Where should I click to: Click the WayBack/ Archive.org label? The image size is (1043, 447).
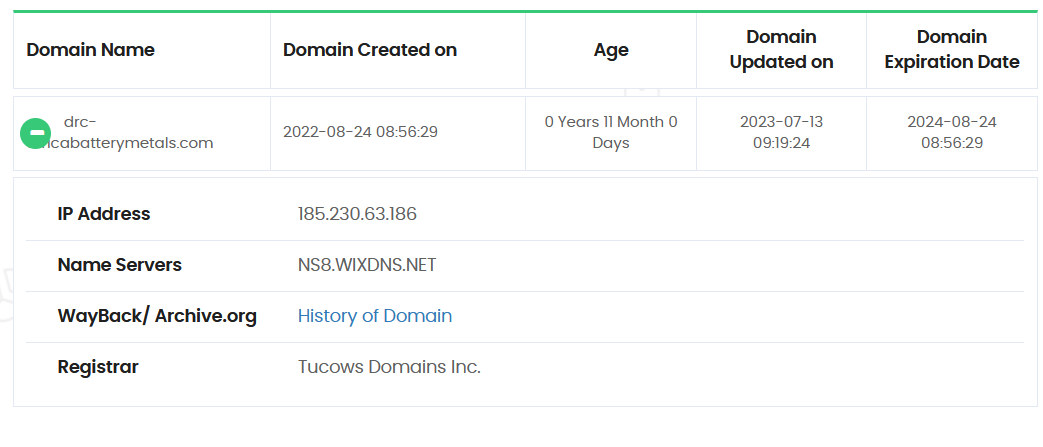tap(157, 316)
